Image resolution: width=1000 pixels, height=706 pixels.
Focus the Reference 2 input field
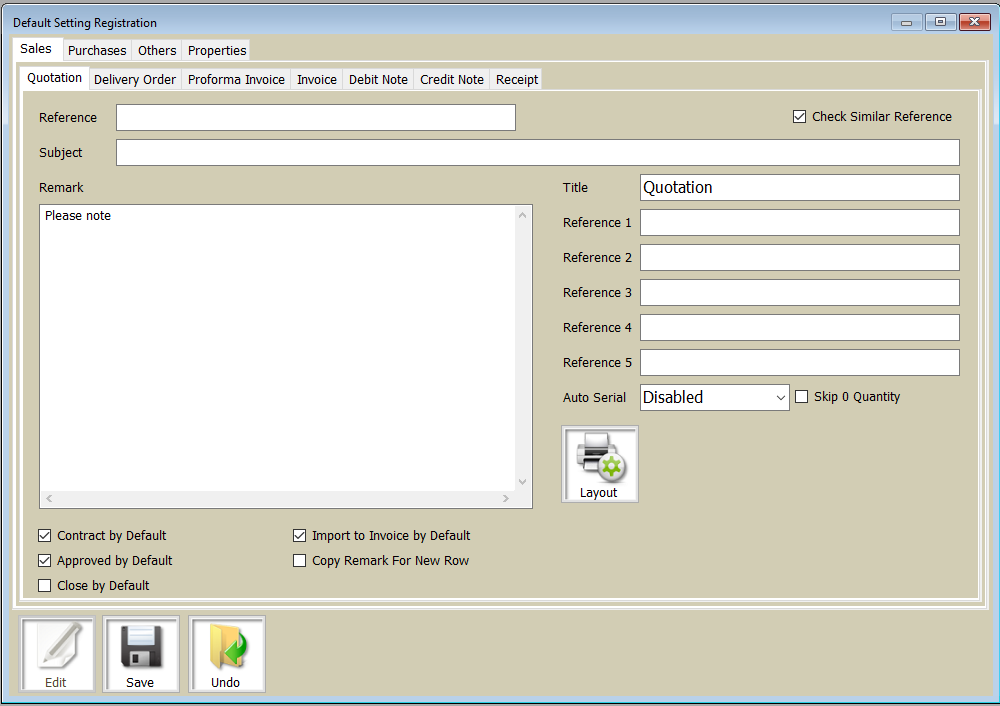coord(800,258)
